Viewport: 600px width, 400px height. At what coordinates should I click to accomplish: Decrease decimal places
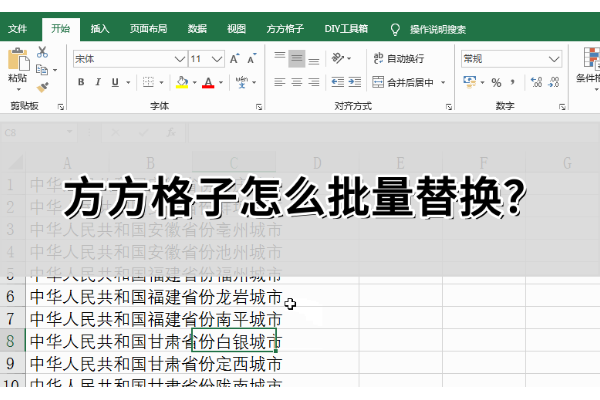point(554,82)
